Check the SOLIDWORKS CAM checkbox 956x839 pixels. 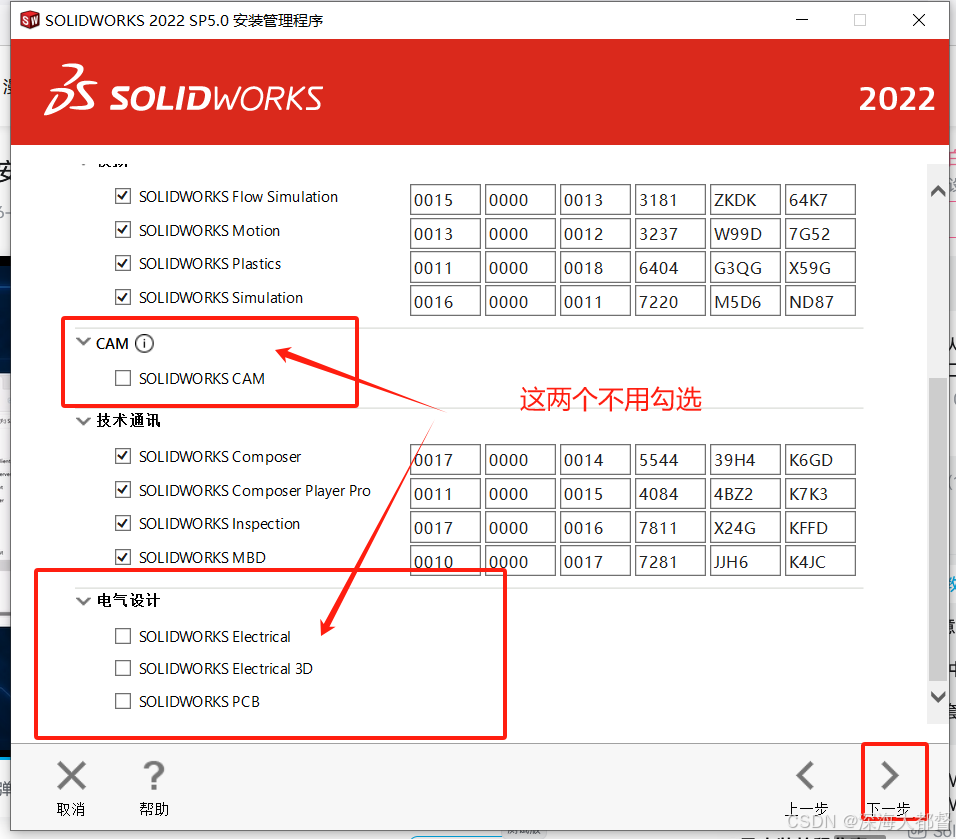tap(123, 378)
